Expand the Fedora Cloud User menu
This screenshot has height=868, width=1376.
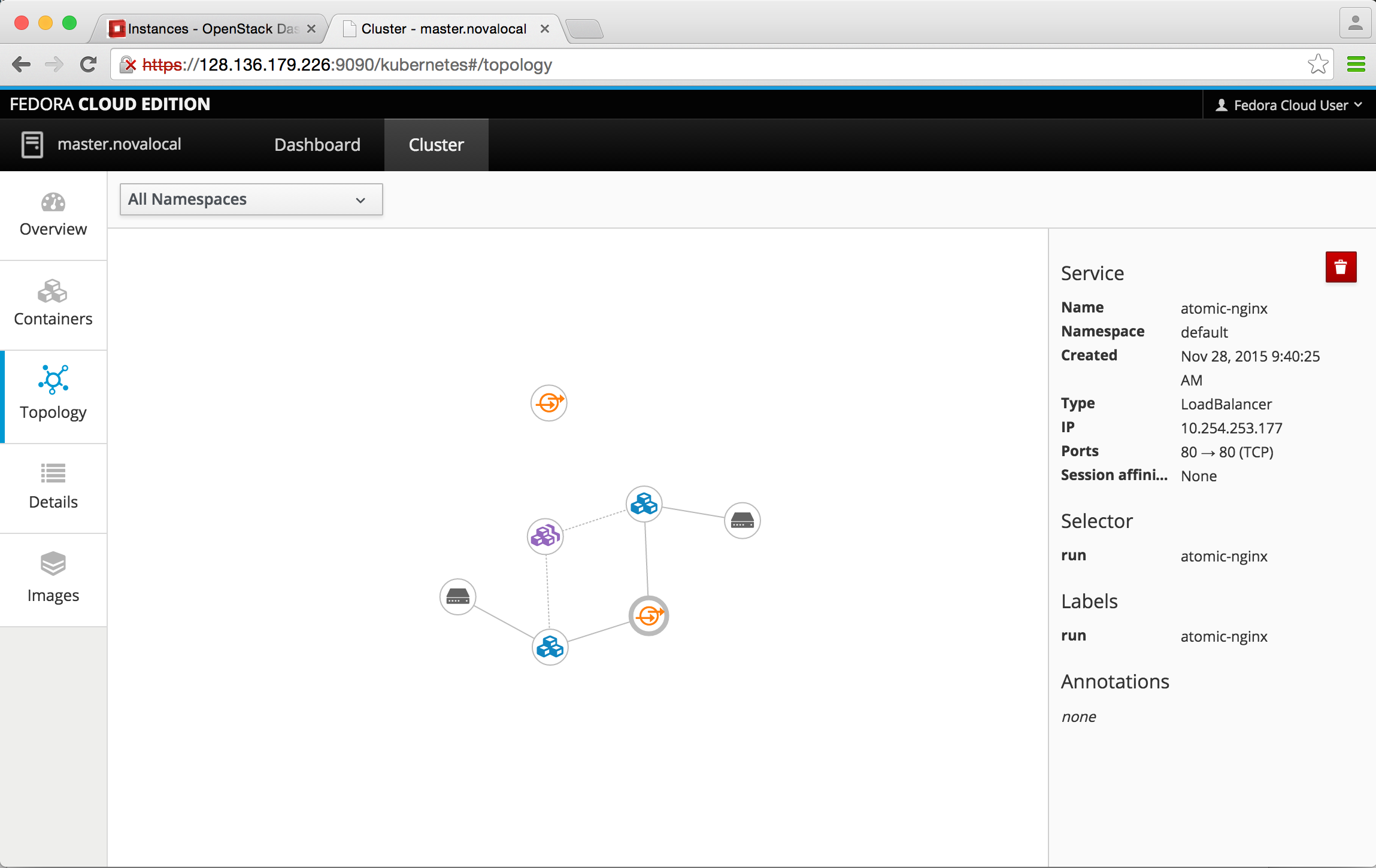click(x=1289, y=105)
